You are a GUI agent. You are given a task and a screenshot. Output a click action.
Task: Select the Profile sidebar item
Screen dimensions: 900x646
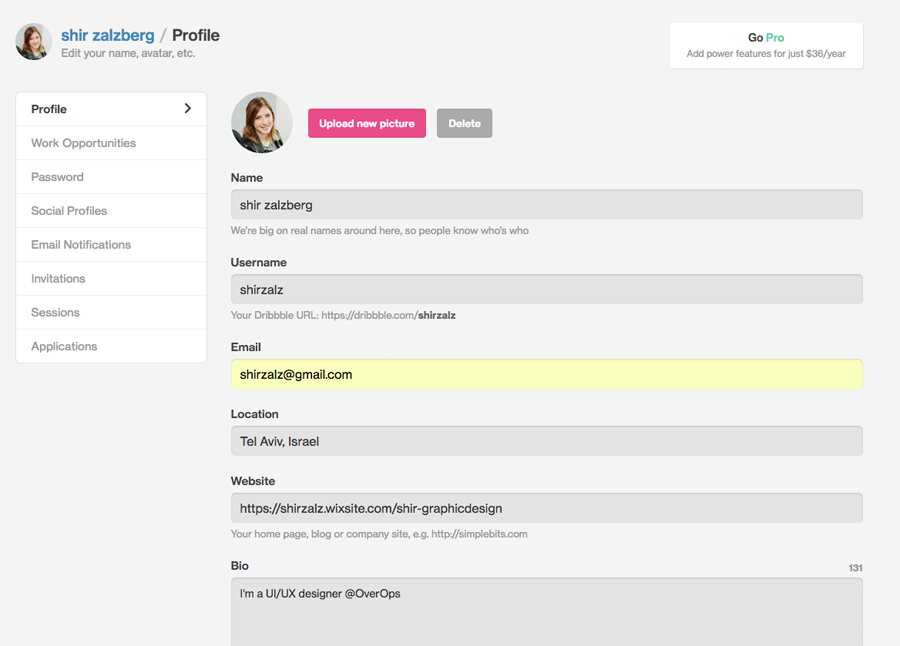pos(49,109)
